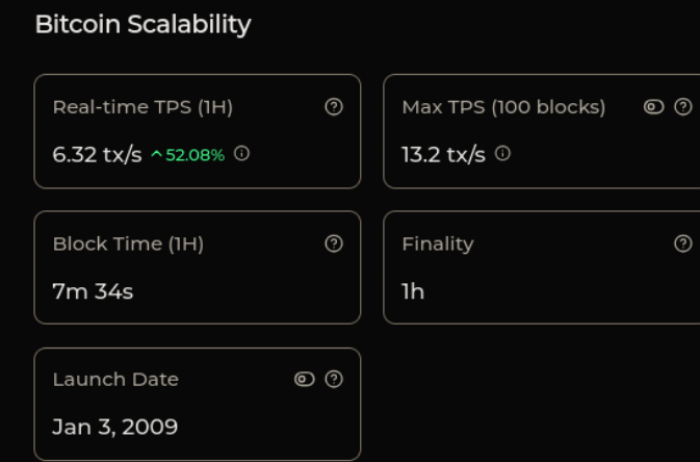This screenshot has width=700, height=462.
Task: Click the Real-time TPS help question icon
Action: point(334,107)
